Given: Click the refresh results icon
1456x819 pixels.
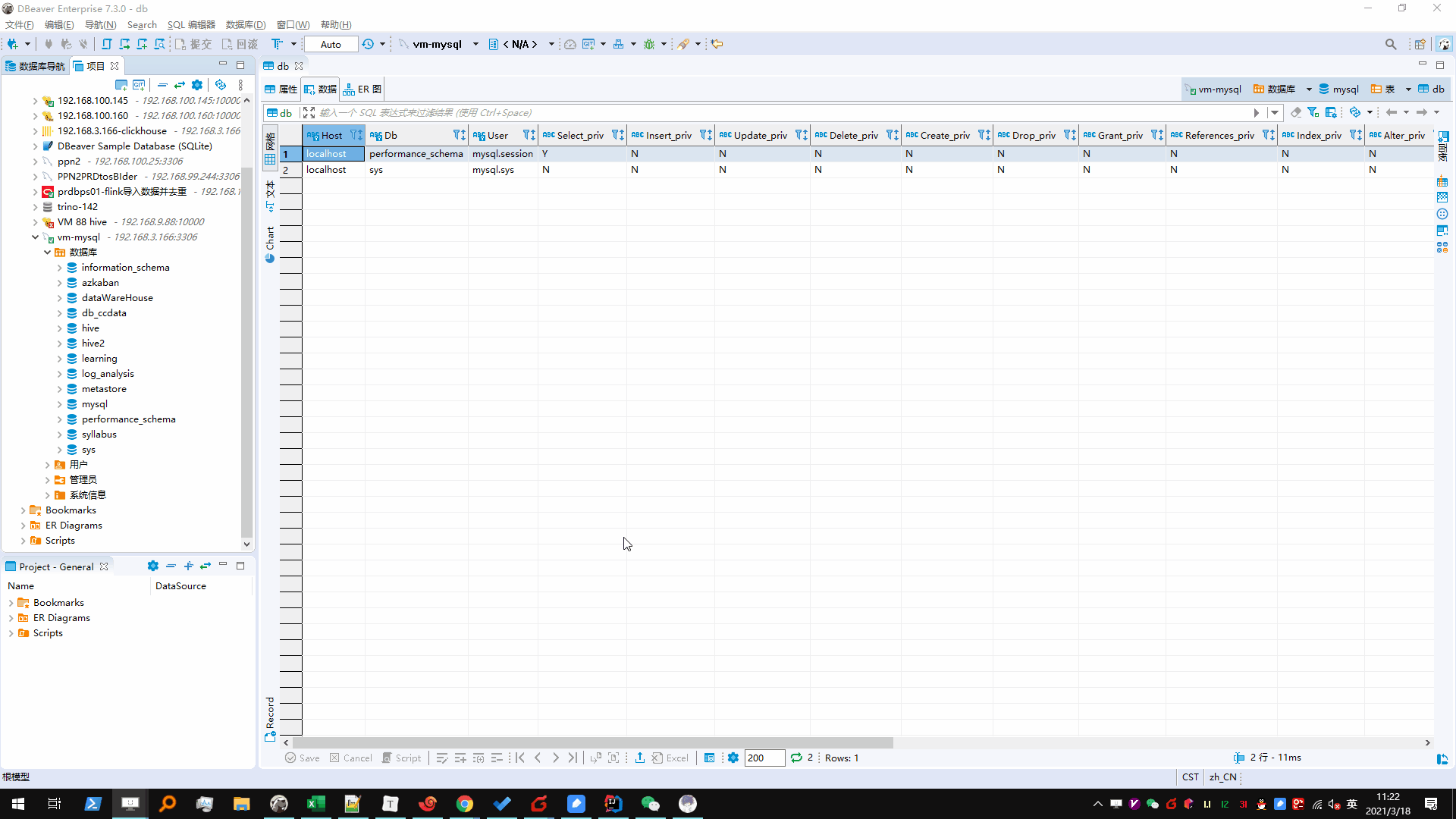Looking at the screenshot, I should tap(795, 758).
